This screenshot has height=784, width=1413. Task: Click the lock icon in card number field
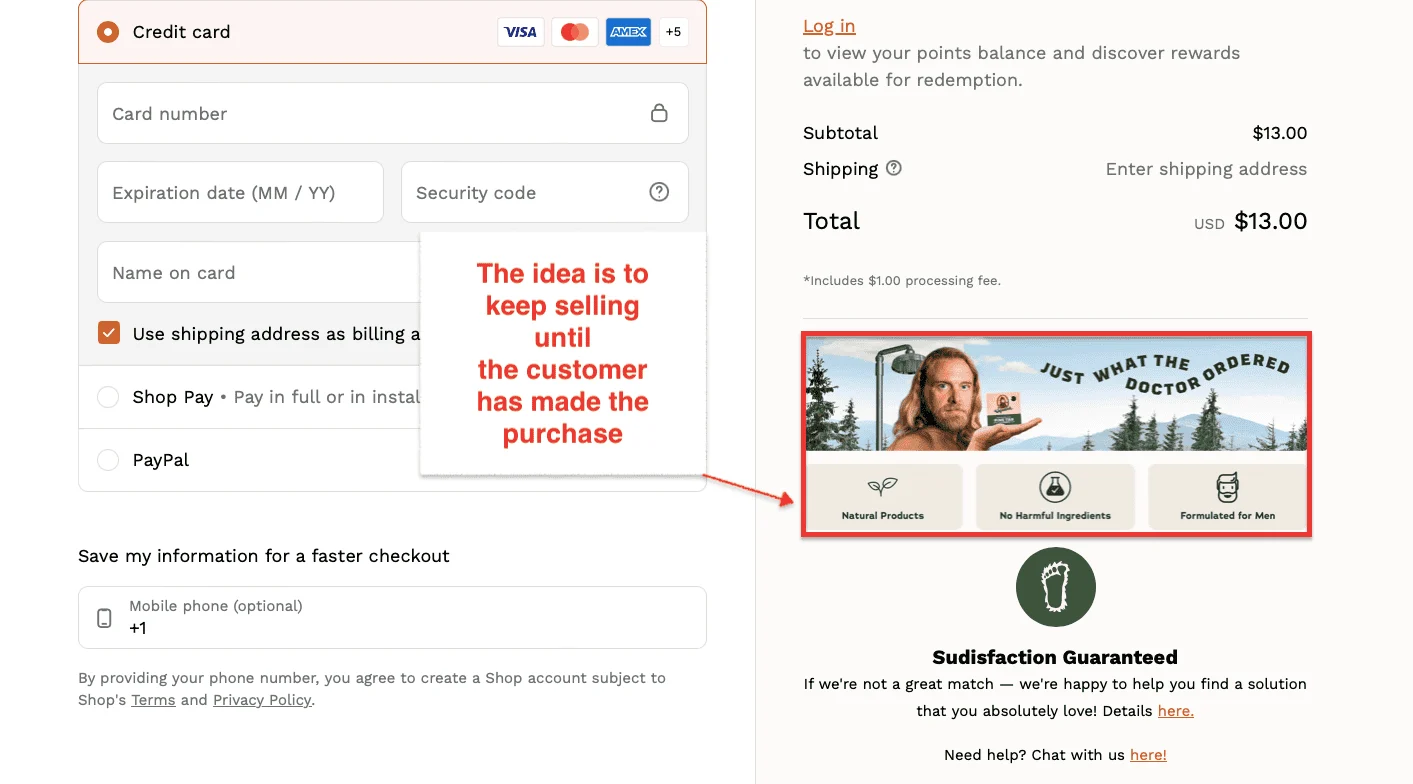pyautogui.click(x=659, y=113)
